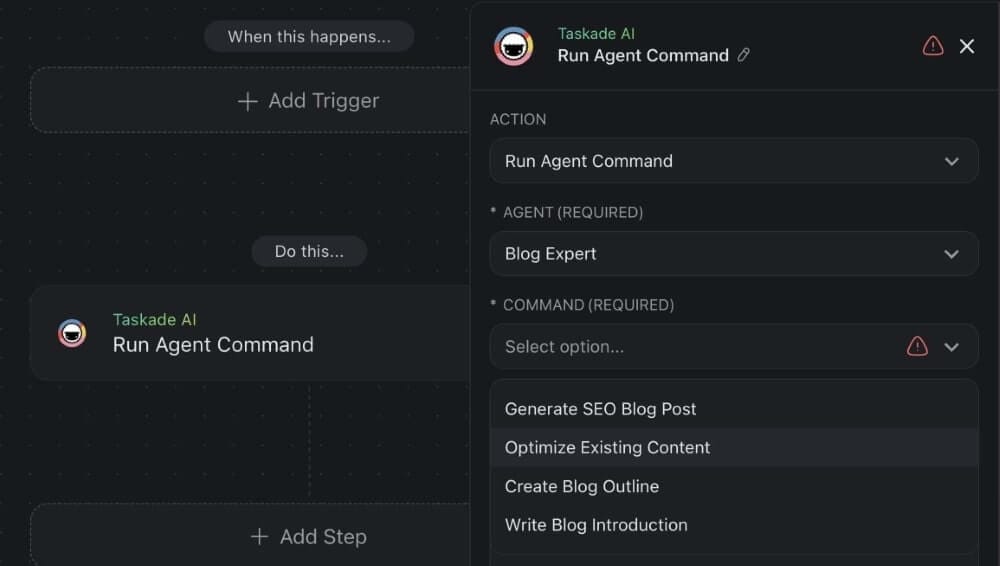Pick the Create Blog Outline command
The height and width of the screenshot is (566, 1000).
point(581,487)
